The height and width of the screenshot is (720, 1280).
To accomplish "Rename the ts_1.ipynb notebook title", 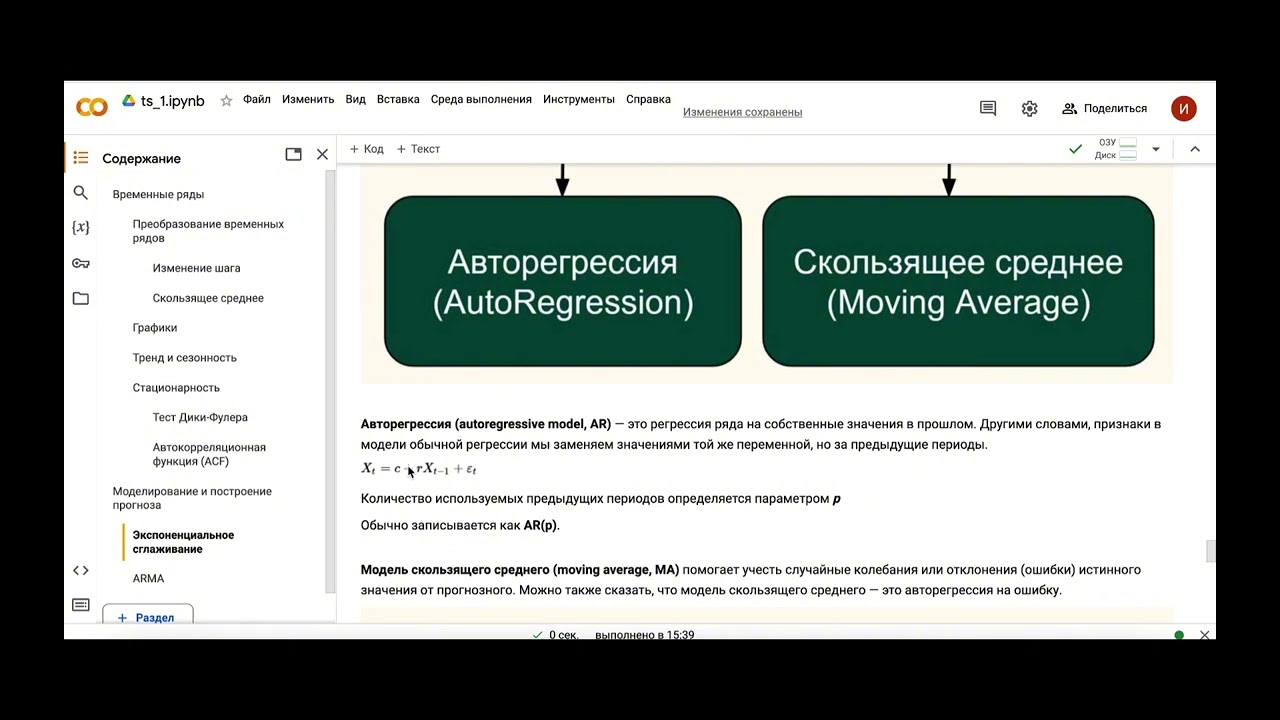I will 172,101.
